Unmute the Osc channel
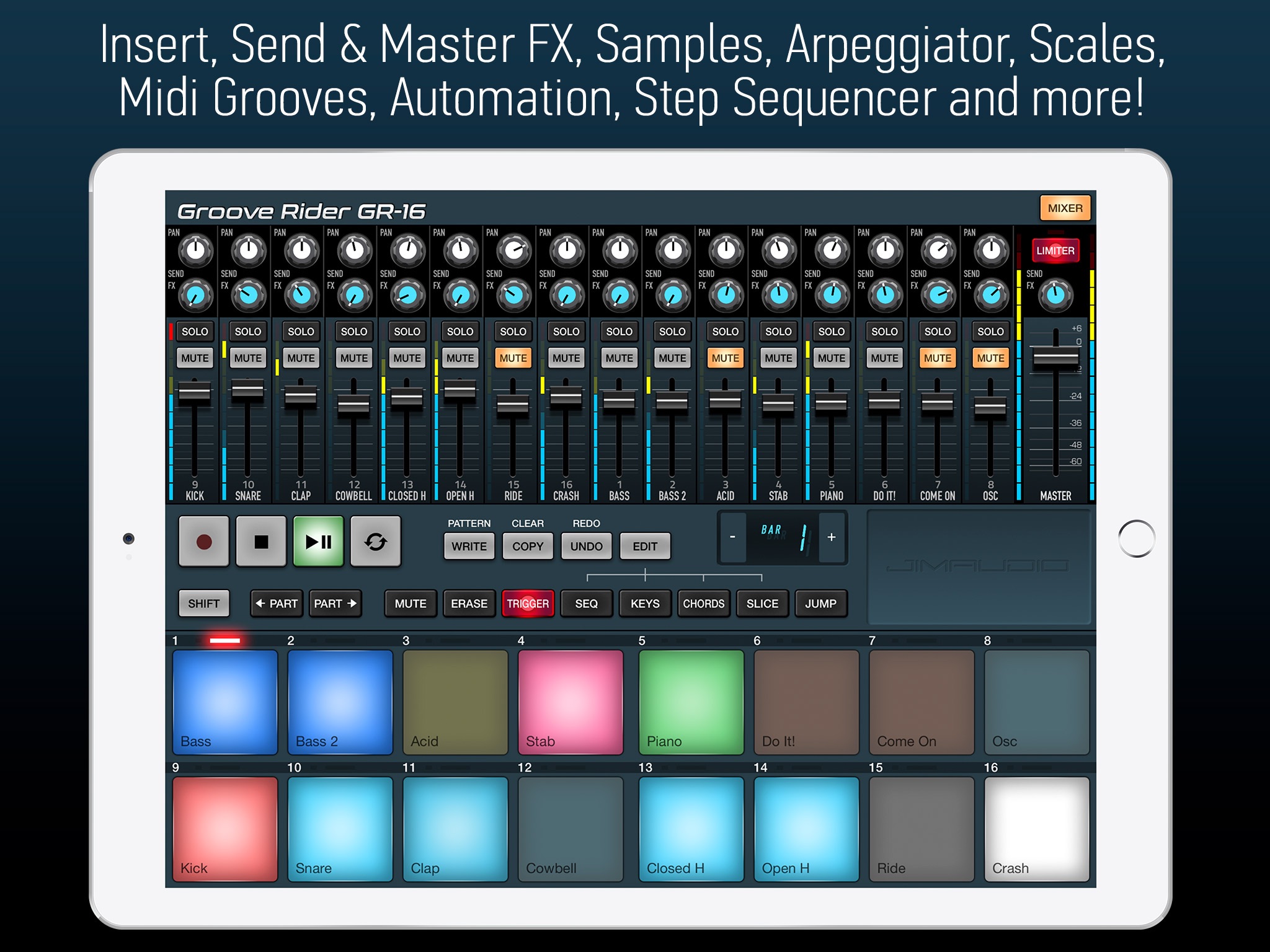Image resolution: width=1270 pixels, height=952 pixels. (x=991, y=358)
